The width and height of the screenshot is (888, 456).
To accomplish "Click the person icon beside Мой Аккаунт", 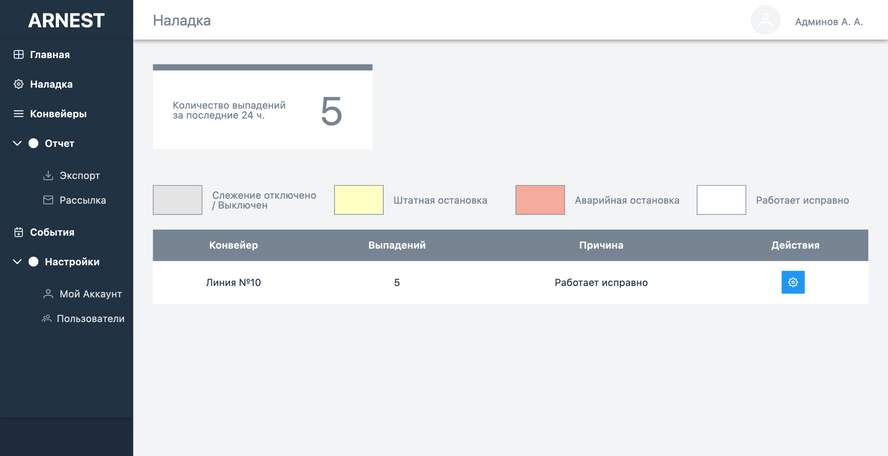I will pyautogui.click(x=48, y=294).
